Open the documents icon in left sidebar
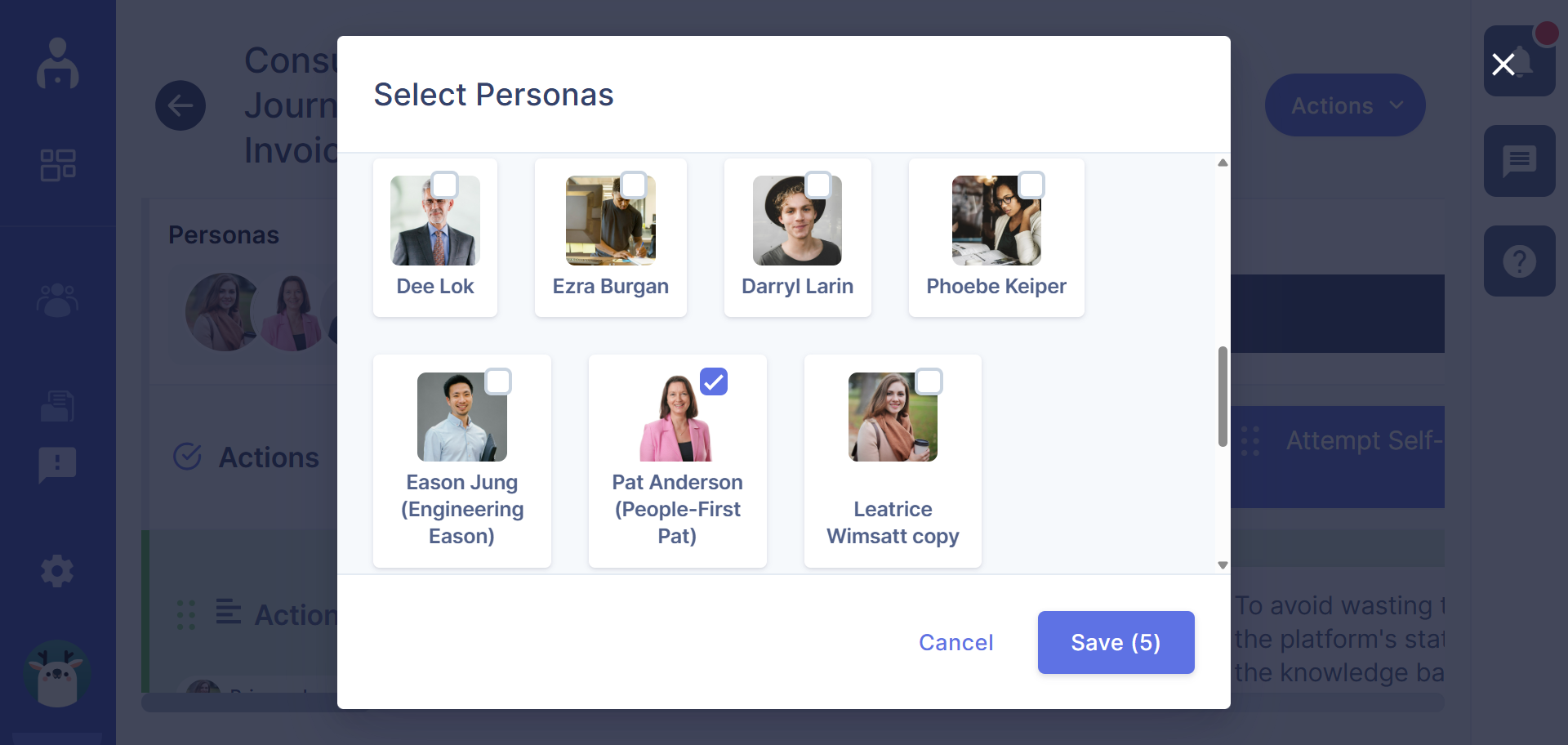Screen dimensions: 1568x745 point(56,406)
